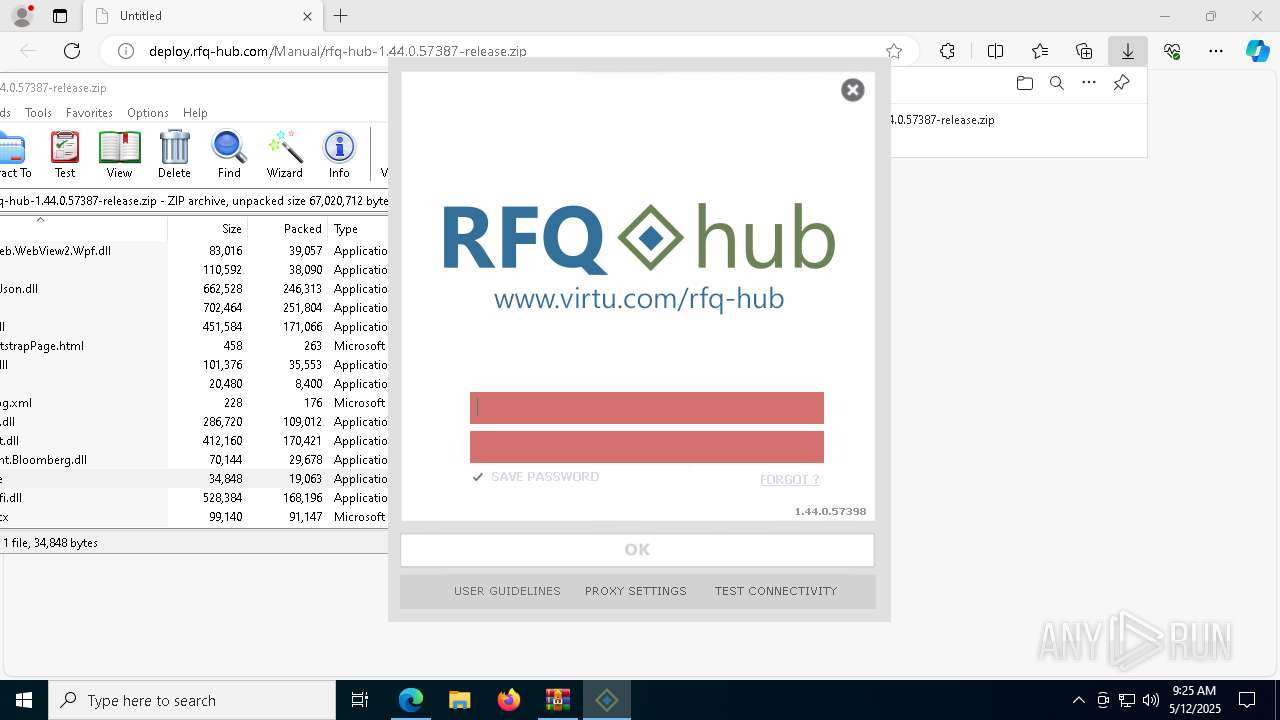Open Task View on the taskbar
Screen dimensions: 1280x720
[x=360, y=700]
